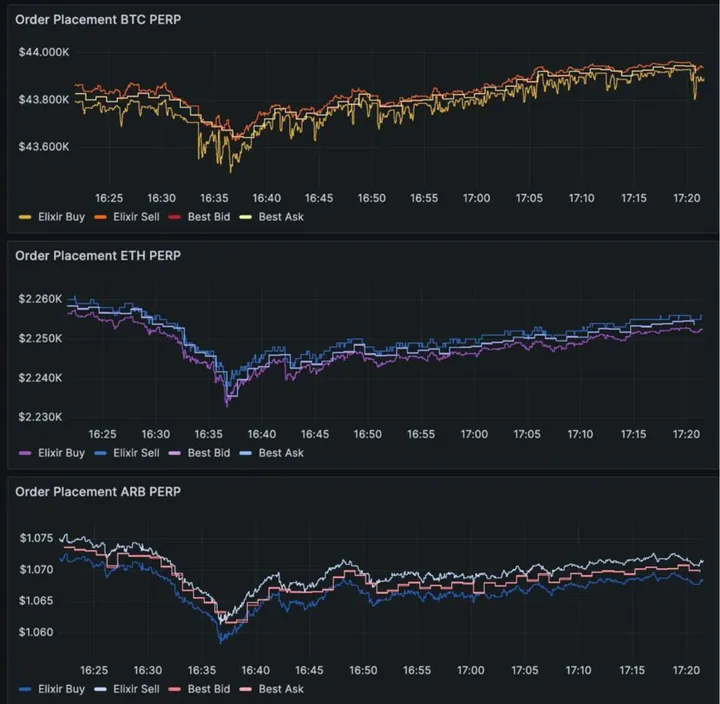
Task: Toggle Best Bid series in ETH PERP legend
Action: click(x=208, y=453)
